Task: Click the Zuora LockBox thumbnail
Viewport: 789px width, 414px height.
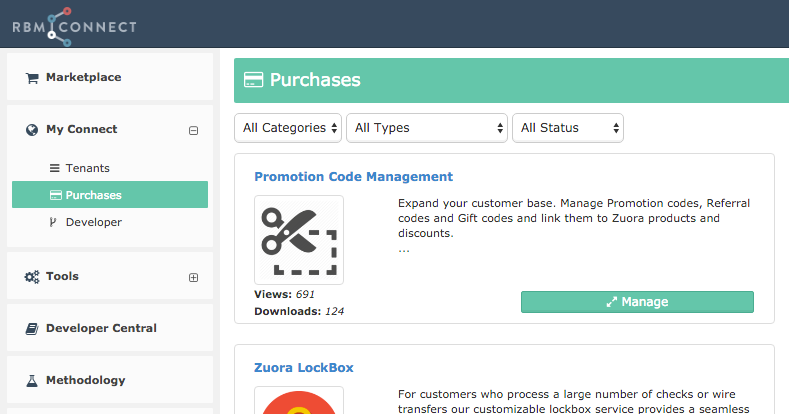Action: coord(299,400)
